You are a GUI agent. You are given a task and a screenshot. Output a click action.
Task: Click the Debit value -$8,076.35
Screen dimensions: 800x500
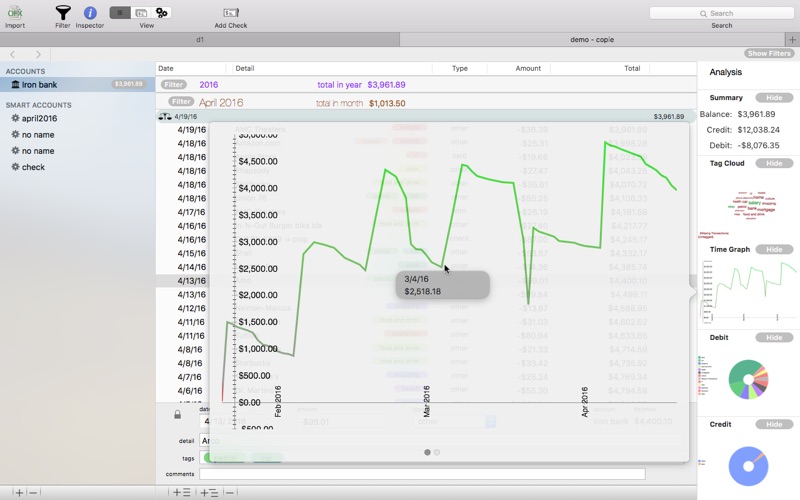coord(757,145)
